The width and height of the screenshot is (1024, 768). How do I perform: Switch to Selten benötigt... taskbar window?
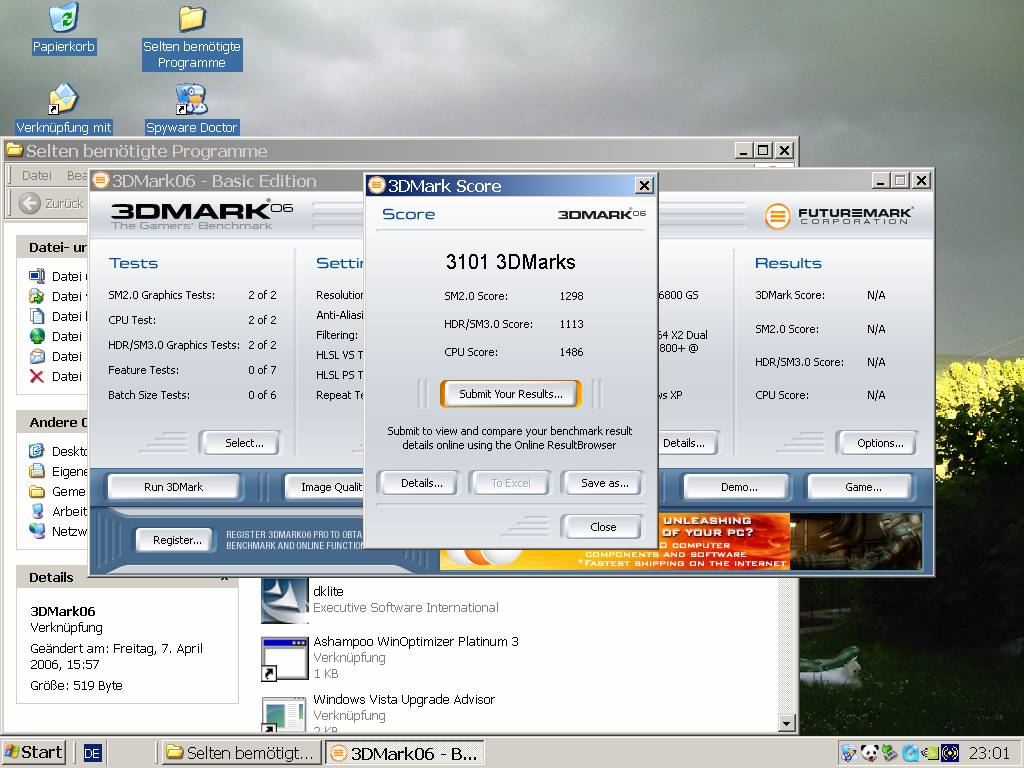click(241, 753)
